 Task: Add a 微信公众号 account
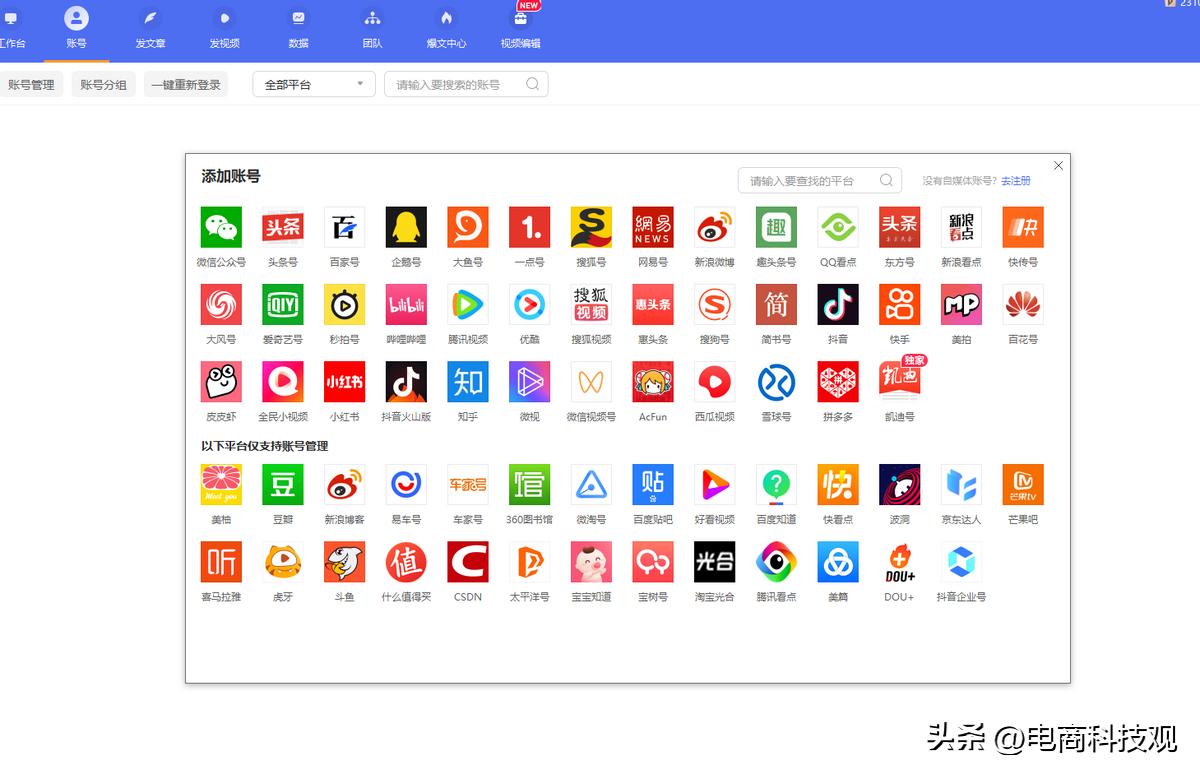tap(220, 227)
